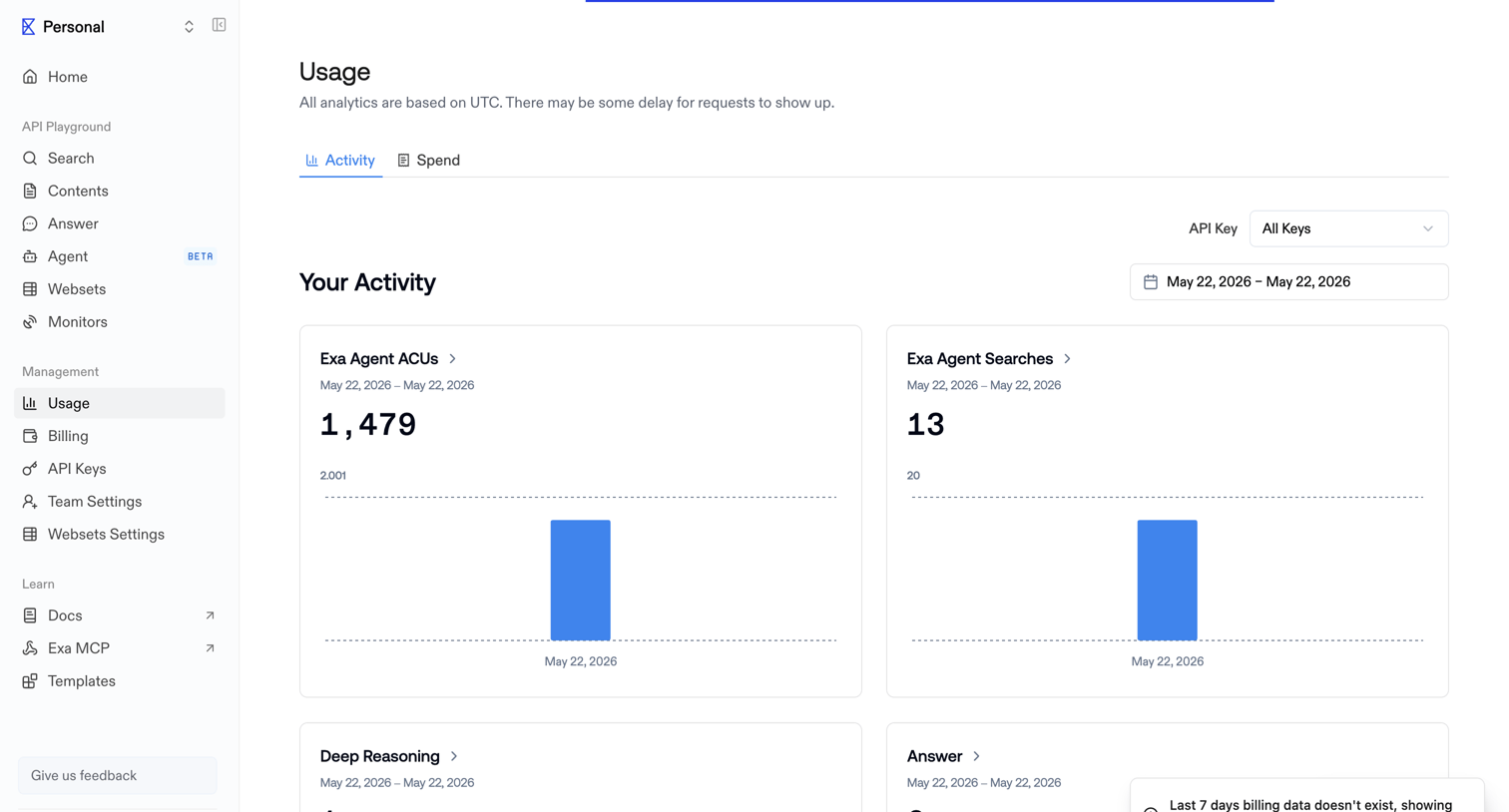Screen dimensions: 1509x812
Task: Click the external-link arrow next to Docs
Action: click(210, 615)
